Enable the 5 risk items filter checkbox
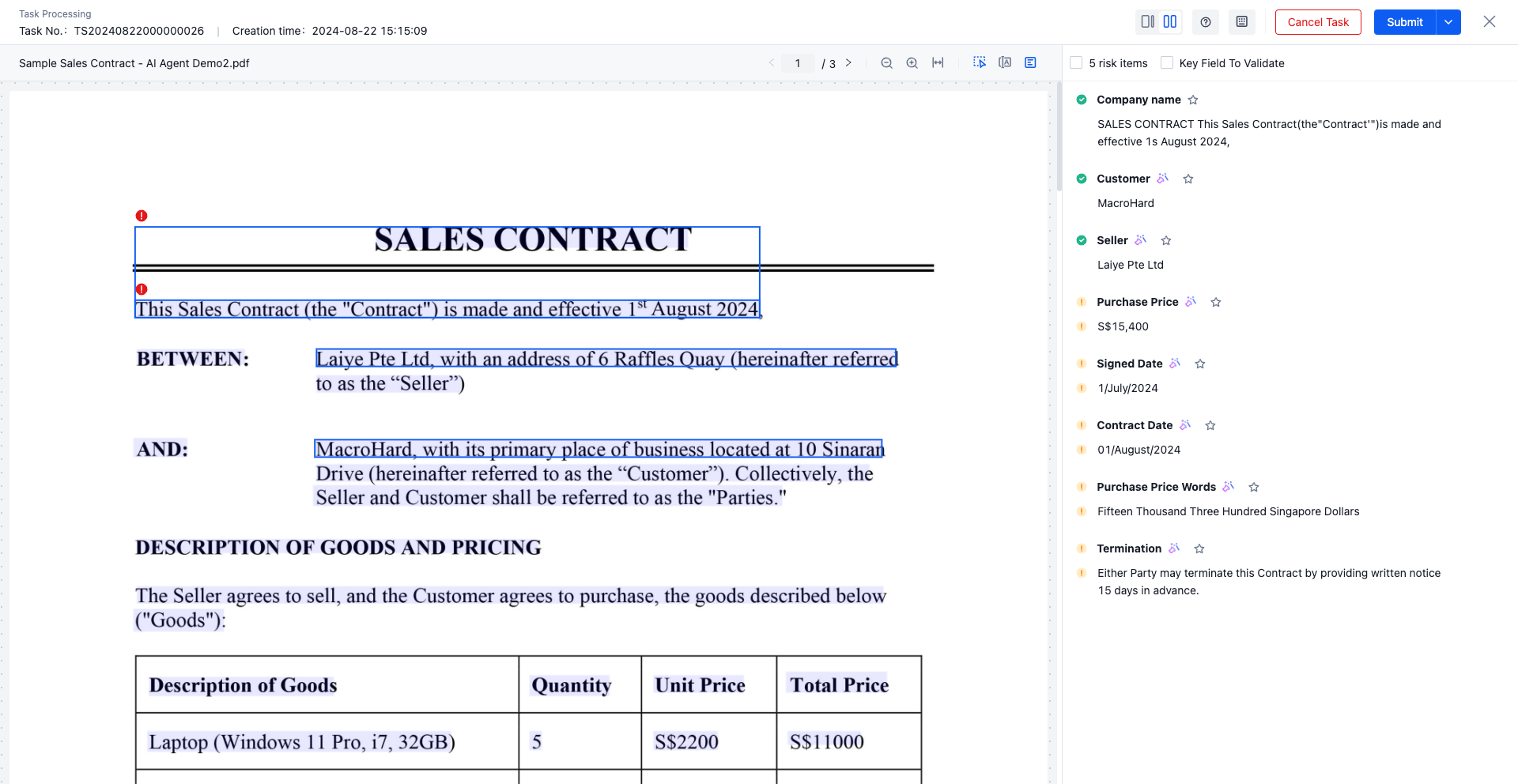The width and height of the screenshot is (1518, 784). click(1076, 62)
